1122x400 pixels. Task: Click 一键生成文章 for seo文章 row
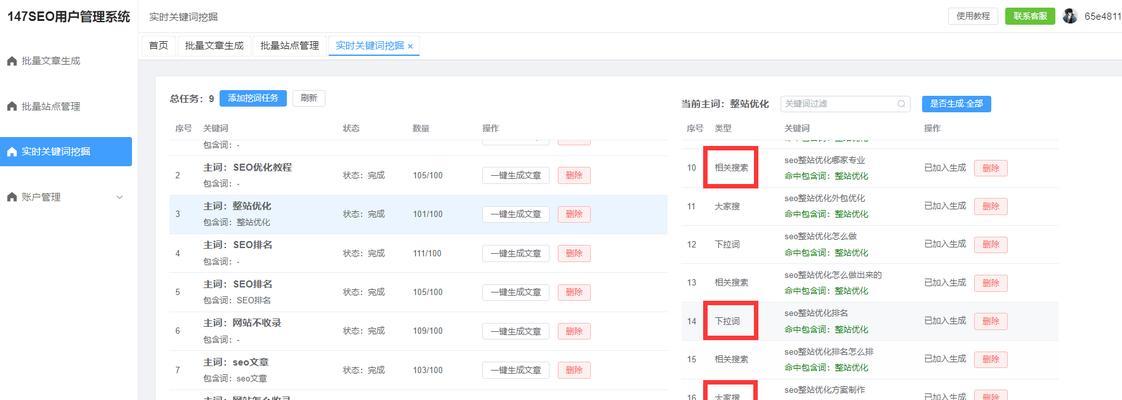[x=515, y=370]
